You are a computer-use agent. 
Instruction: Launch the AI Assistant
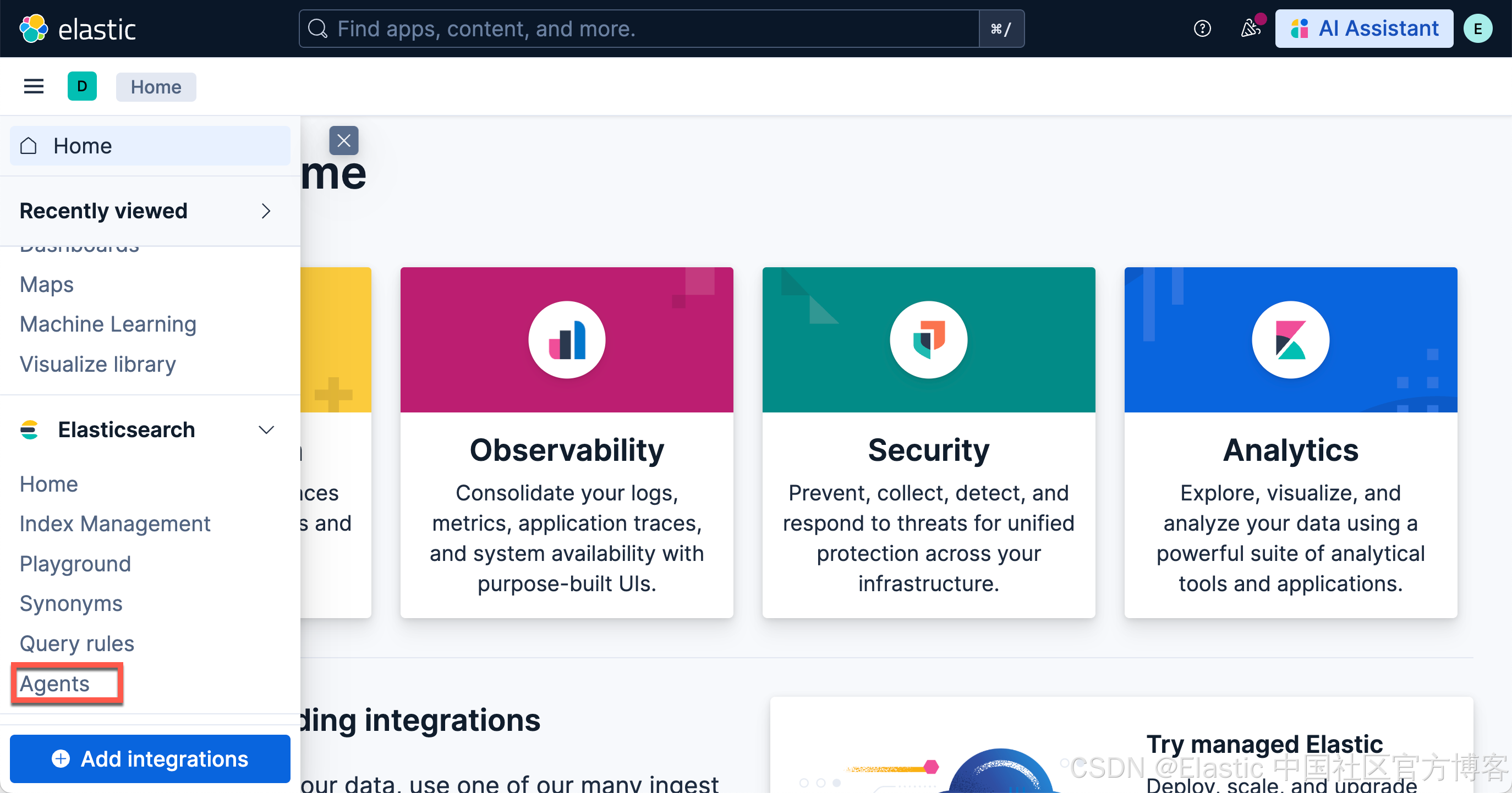coord(1363,28)
